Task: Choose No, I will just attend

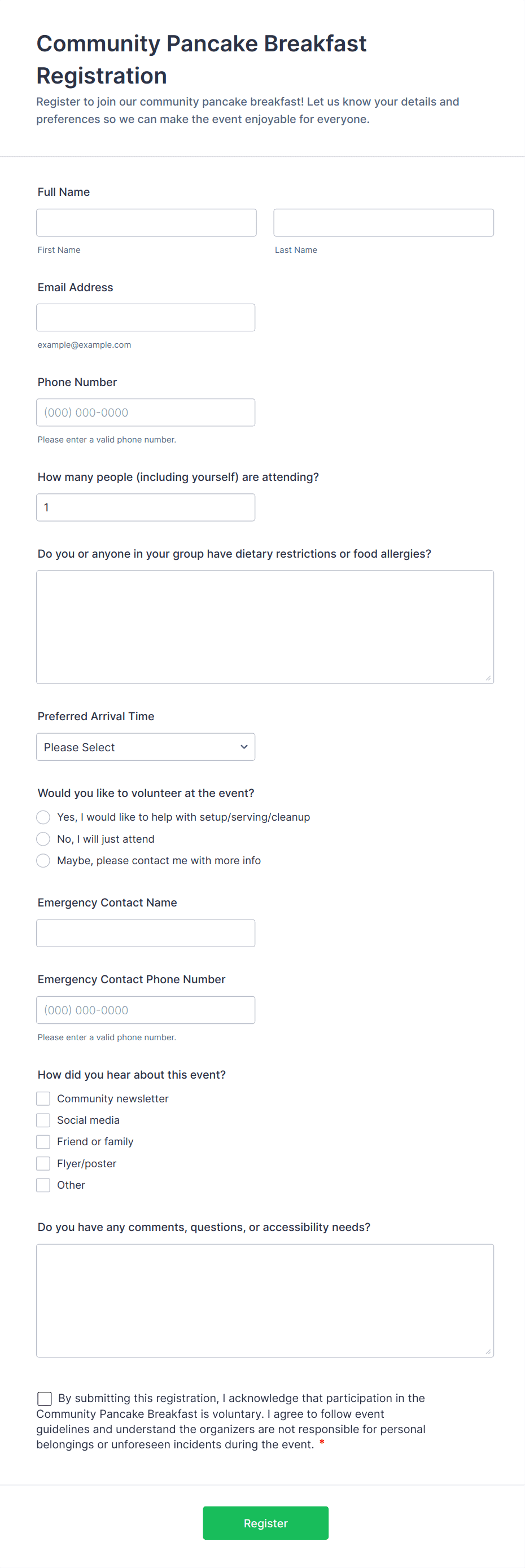Action: [43, 839]
